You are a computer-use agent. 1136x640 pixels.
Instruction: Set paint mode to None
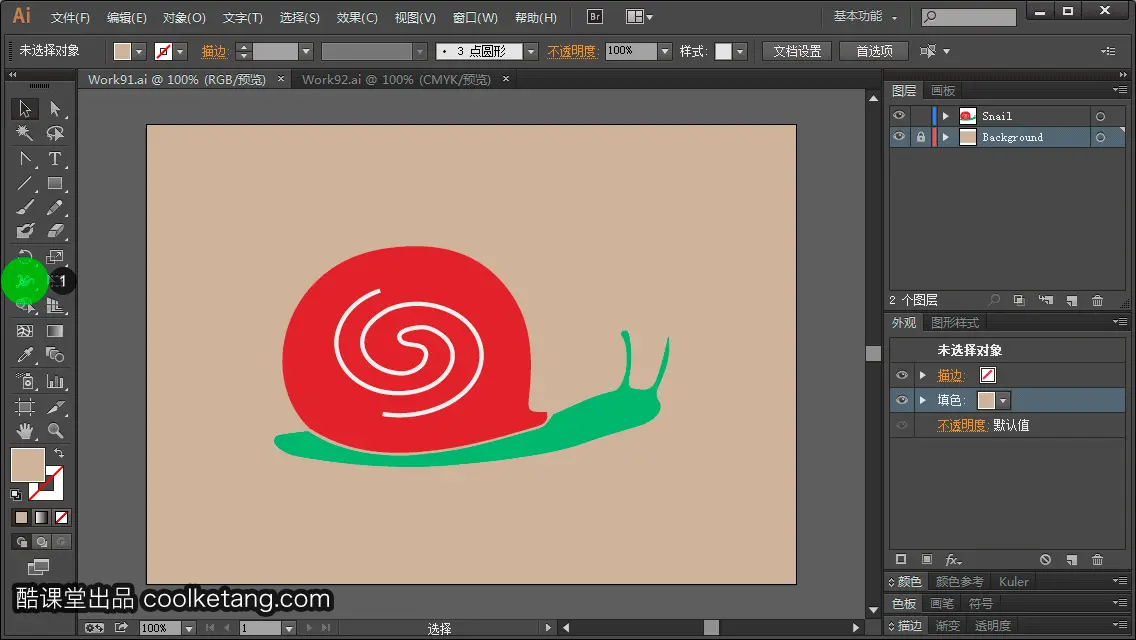(62, 518)
